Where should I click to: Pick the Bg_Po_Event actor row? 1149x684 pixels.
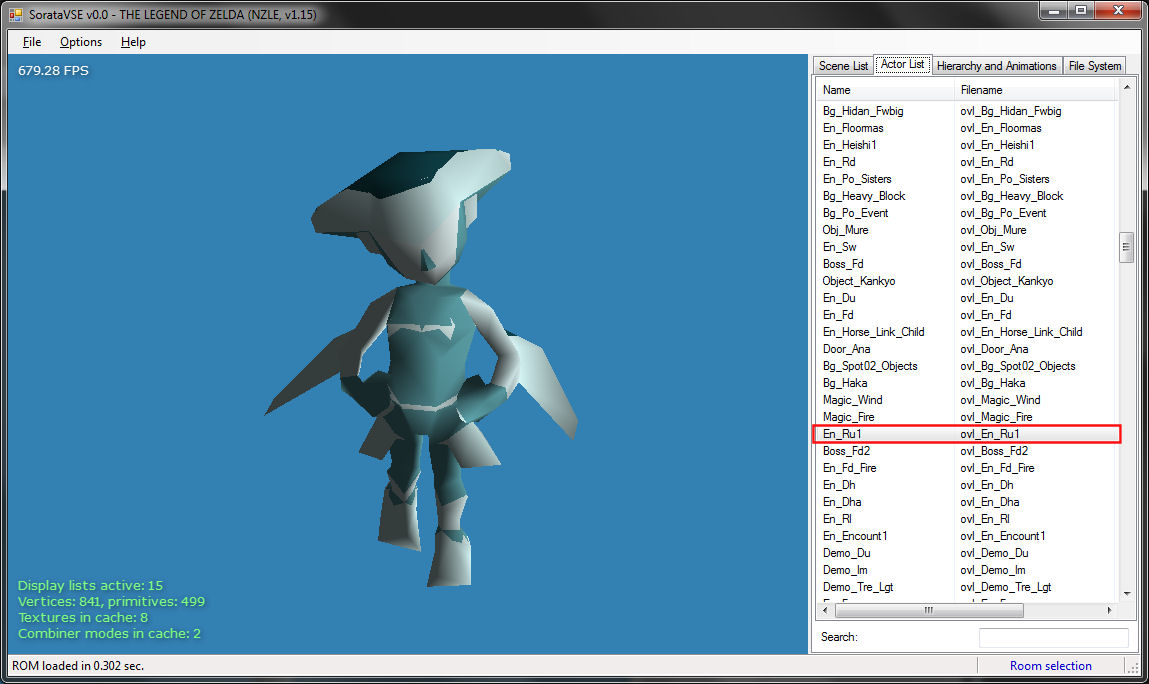pos(967,213)
